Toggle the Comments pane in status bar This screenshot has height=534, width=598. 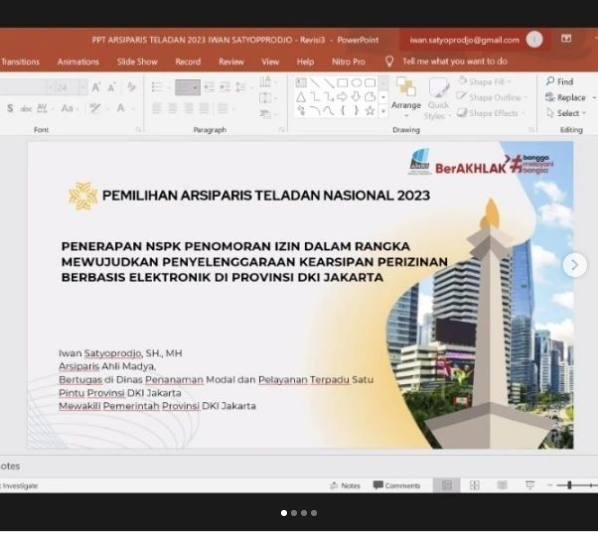397,486
